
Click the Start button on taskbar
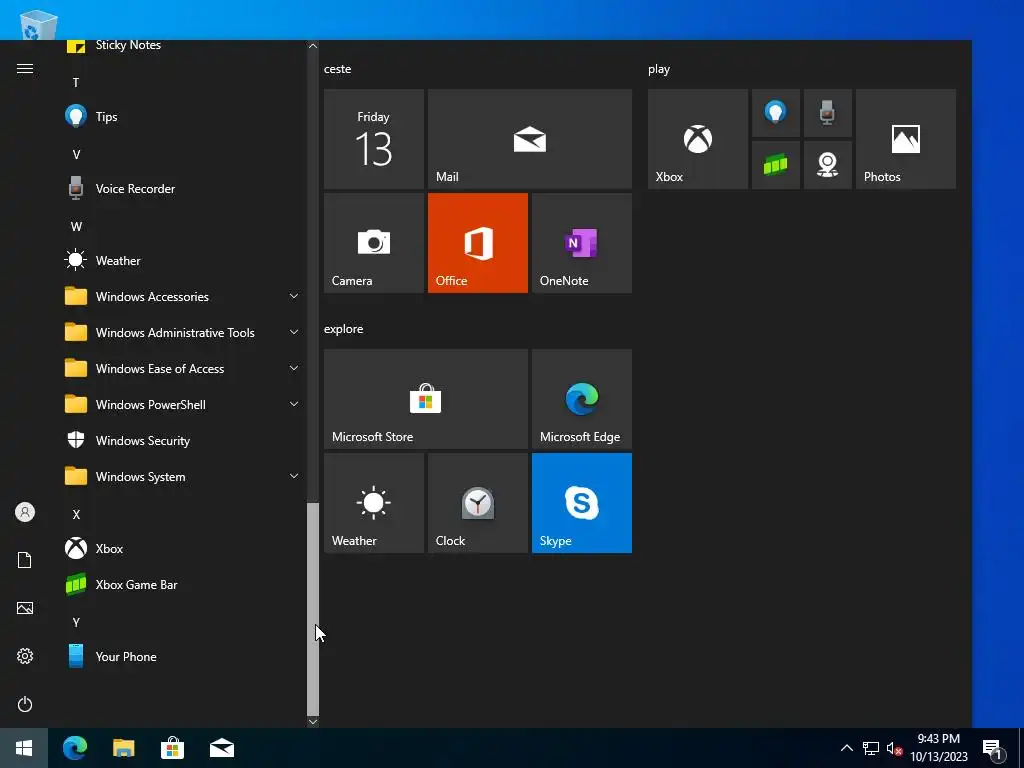(24, 748)
